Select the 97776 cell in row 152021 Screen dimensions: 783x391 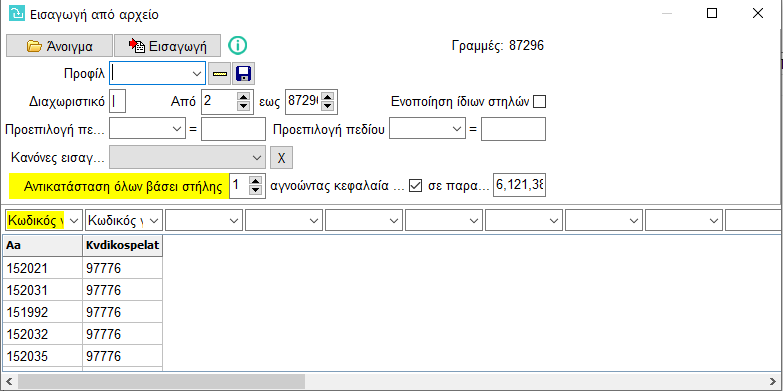pyautogui.click(x=122, y=268)
